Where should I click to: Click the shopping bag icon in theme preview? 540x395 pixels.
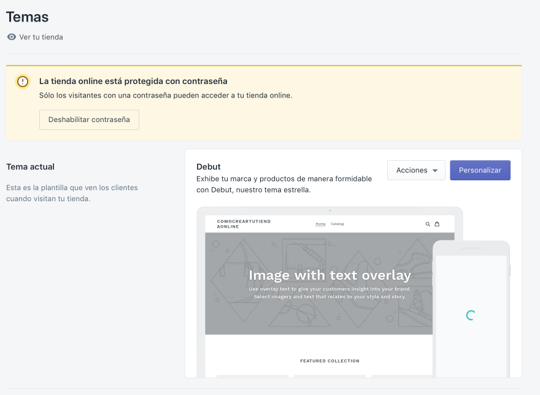pyautogui.click(x=437, y=224)
